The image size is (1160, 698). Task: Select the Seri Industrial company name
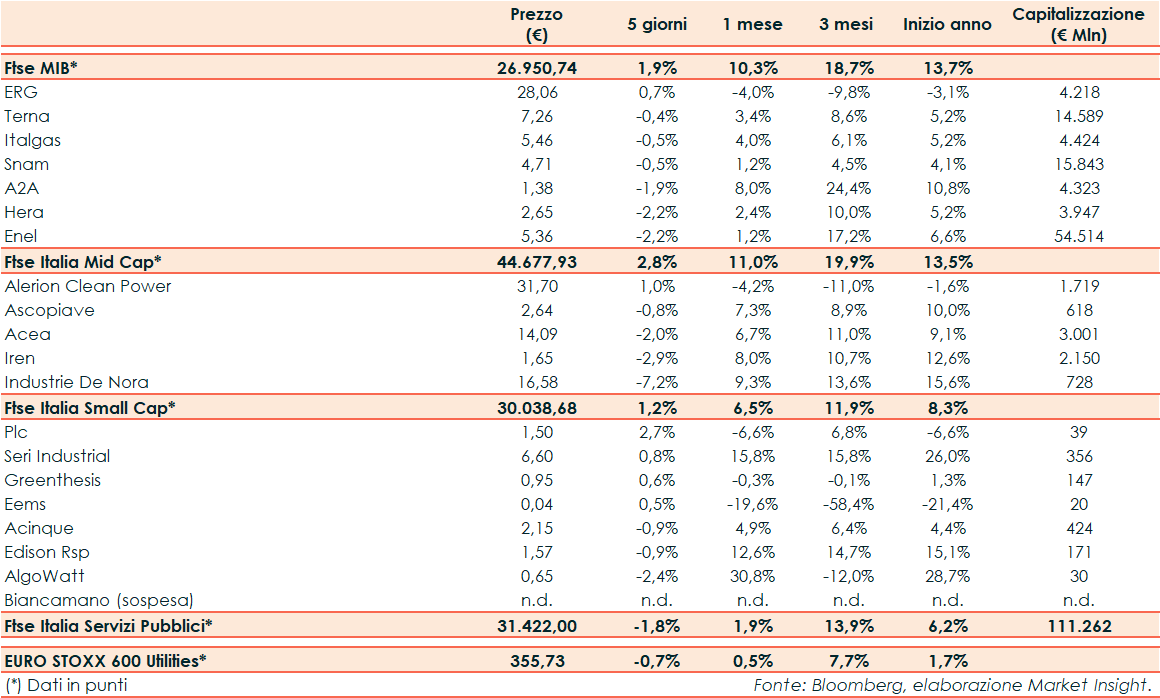click(57, 456)
